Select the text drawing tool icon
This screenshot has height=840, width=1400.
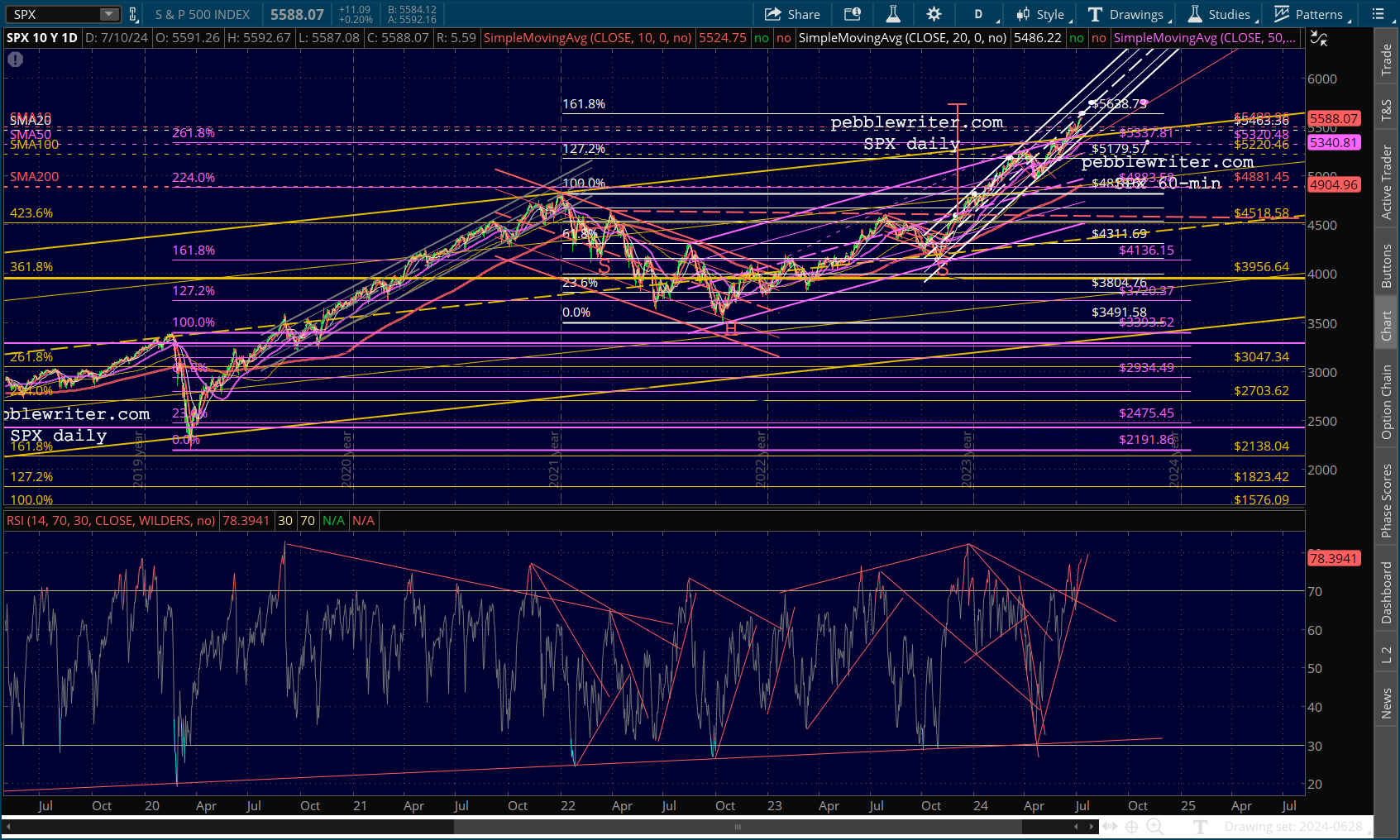tap(1201, 826)
